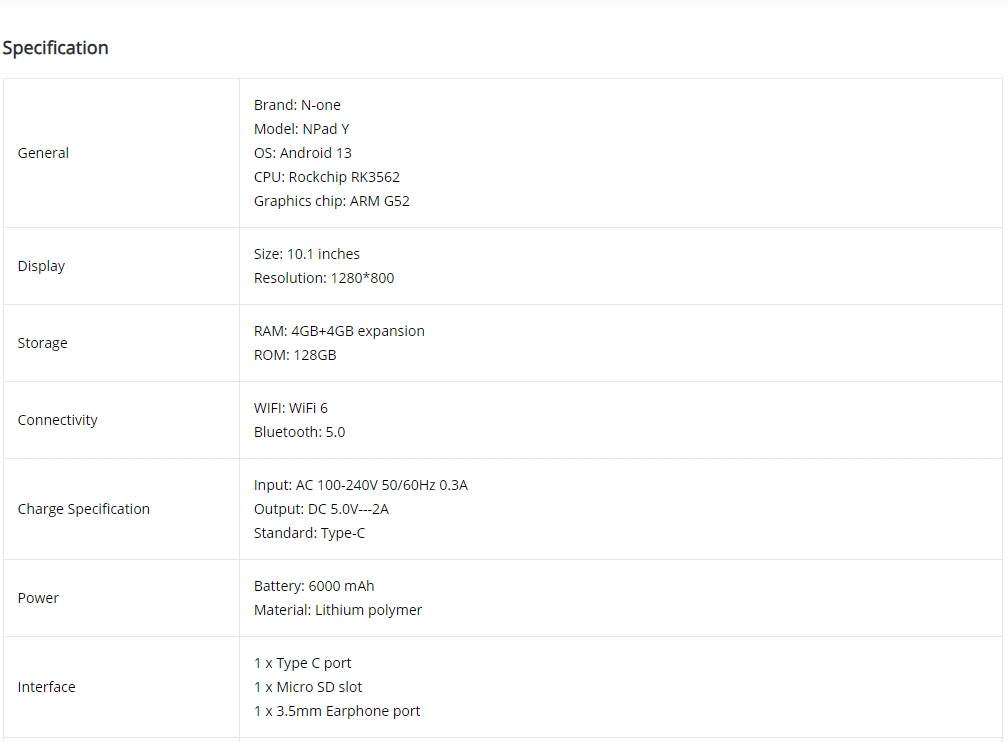Select the OS: Android 13 line

click(303, 153)
